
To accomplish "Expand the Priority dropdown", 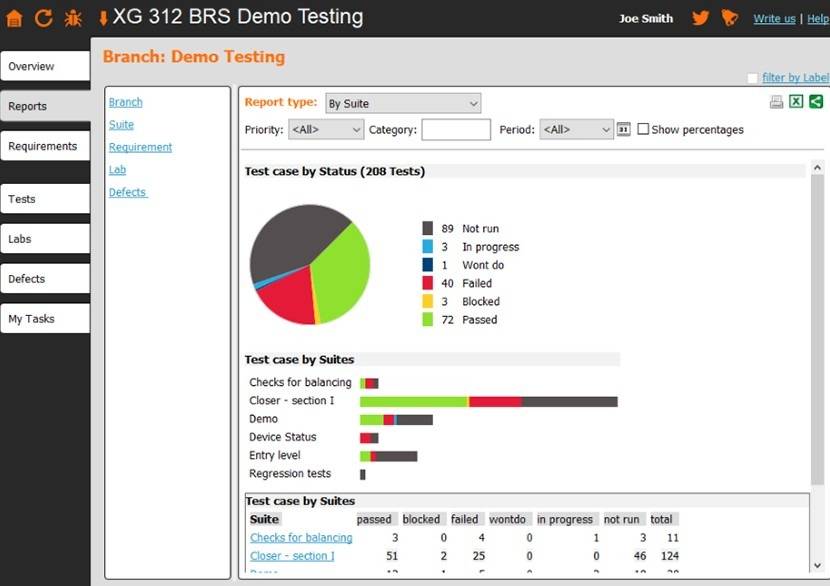I will click(326, 129).
